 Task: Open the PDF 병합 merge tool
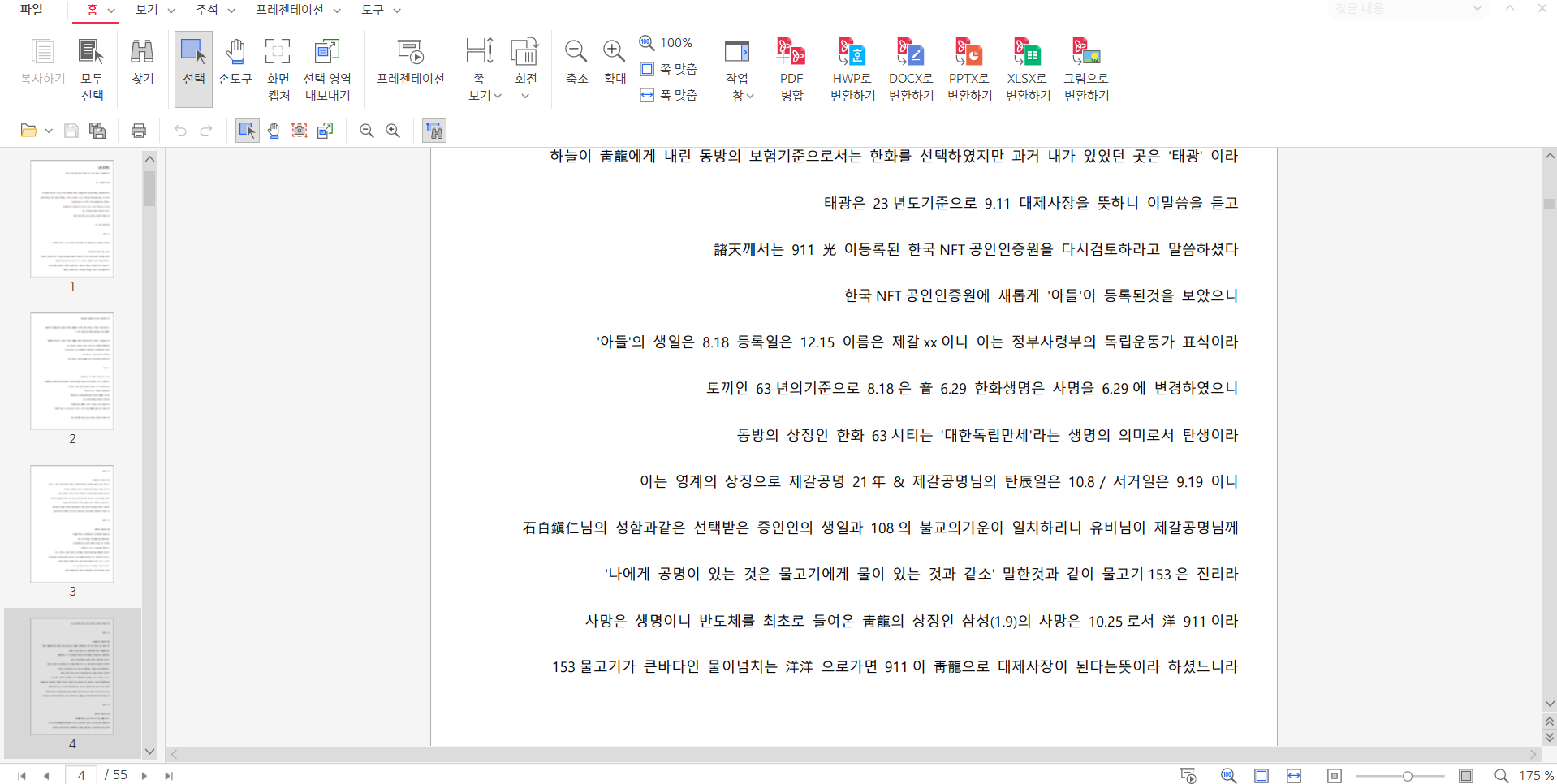point(791,69)
